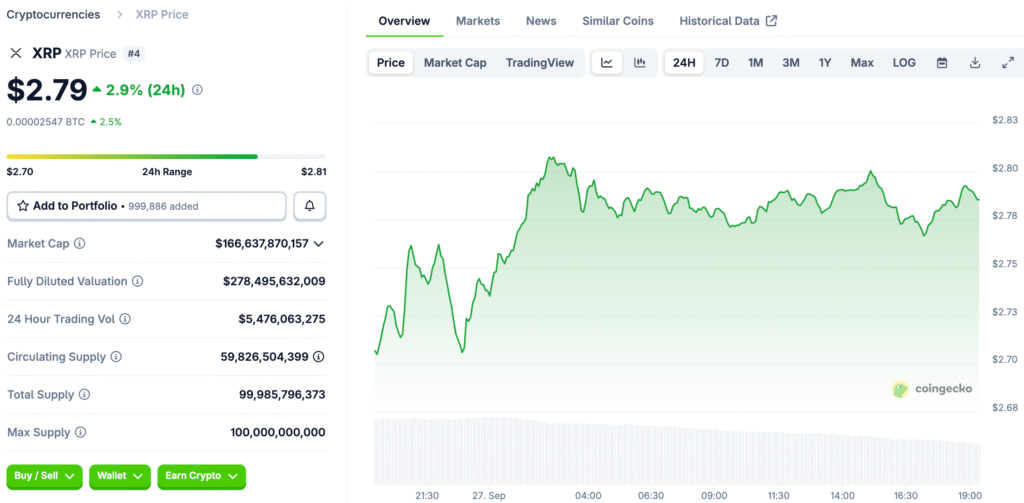This screenshot has height=503, width=1024.
Task: Select the 7D time range
Action: tap(722, 63)
